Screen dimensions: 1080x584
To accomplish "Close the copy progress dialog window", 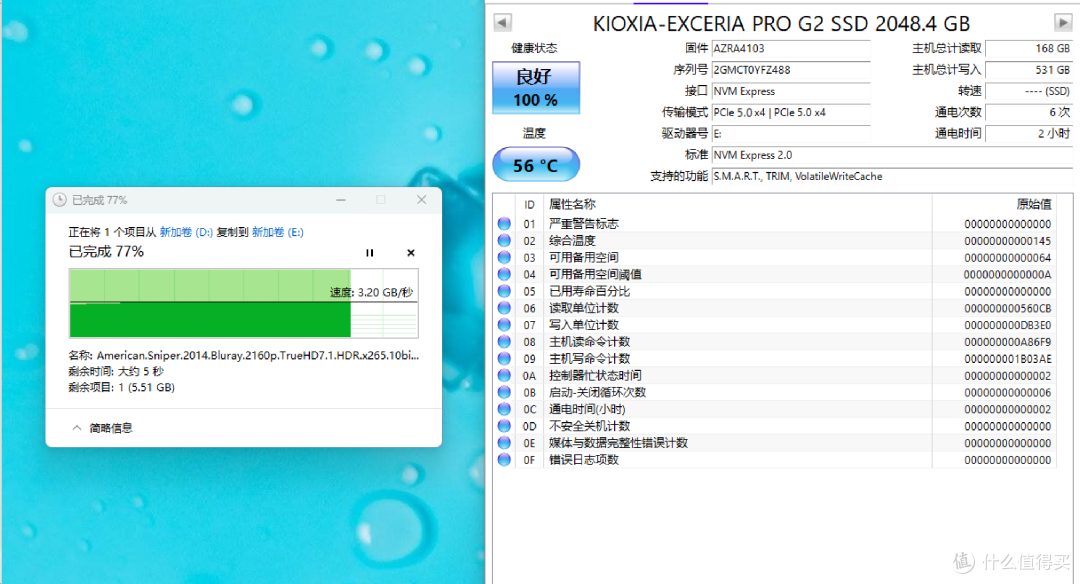I will click(x=422, y=200).
